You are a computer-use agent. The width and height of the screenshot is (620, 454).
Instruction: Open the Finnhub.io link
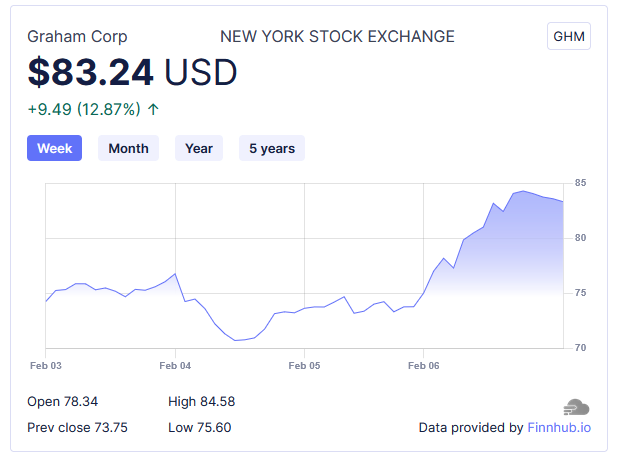pos(559,428)
